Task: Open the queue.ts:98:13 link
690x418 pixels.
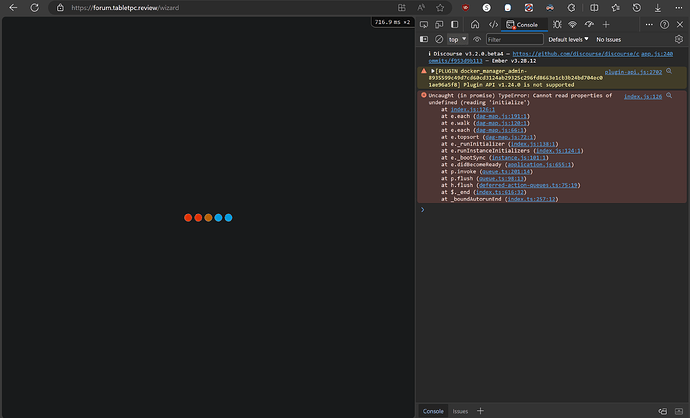Action: [x=501, y=178]
